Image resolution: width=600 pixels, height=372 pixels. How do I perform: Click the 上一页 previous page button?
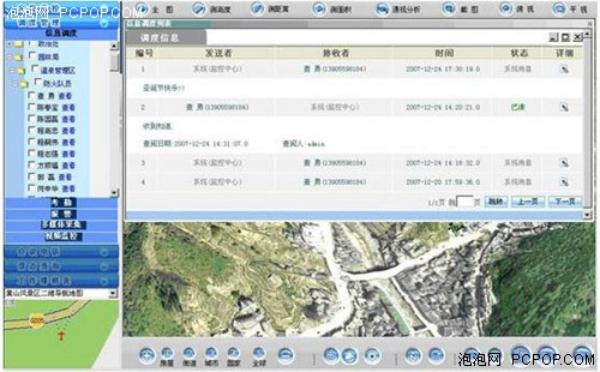point(528,201)
